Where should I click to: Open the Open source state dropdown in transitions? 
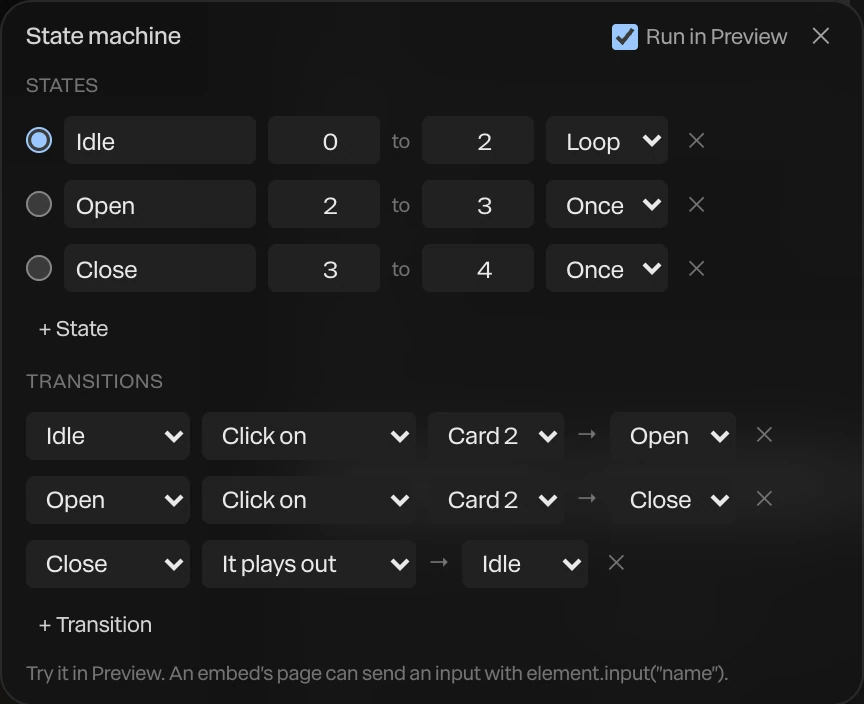tap(108, 500)
